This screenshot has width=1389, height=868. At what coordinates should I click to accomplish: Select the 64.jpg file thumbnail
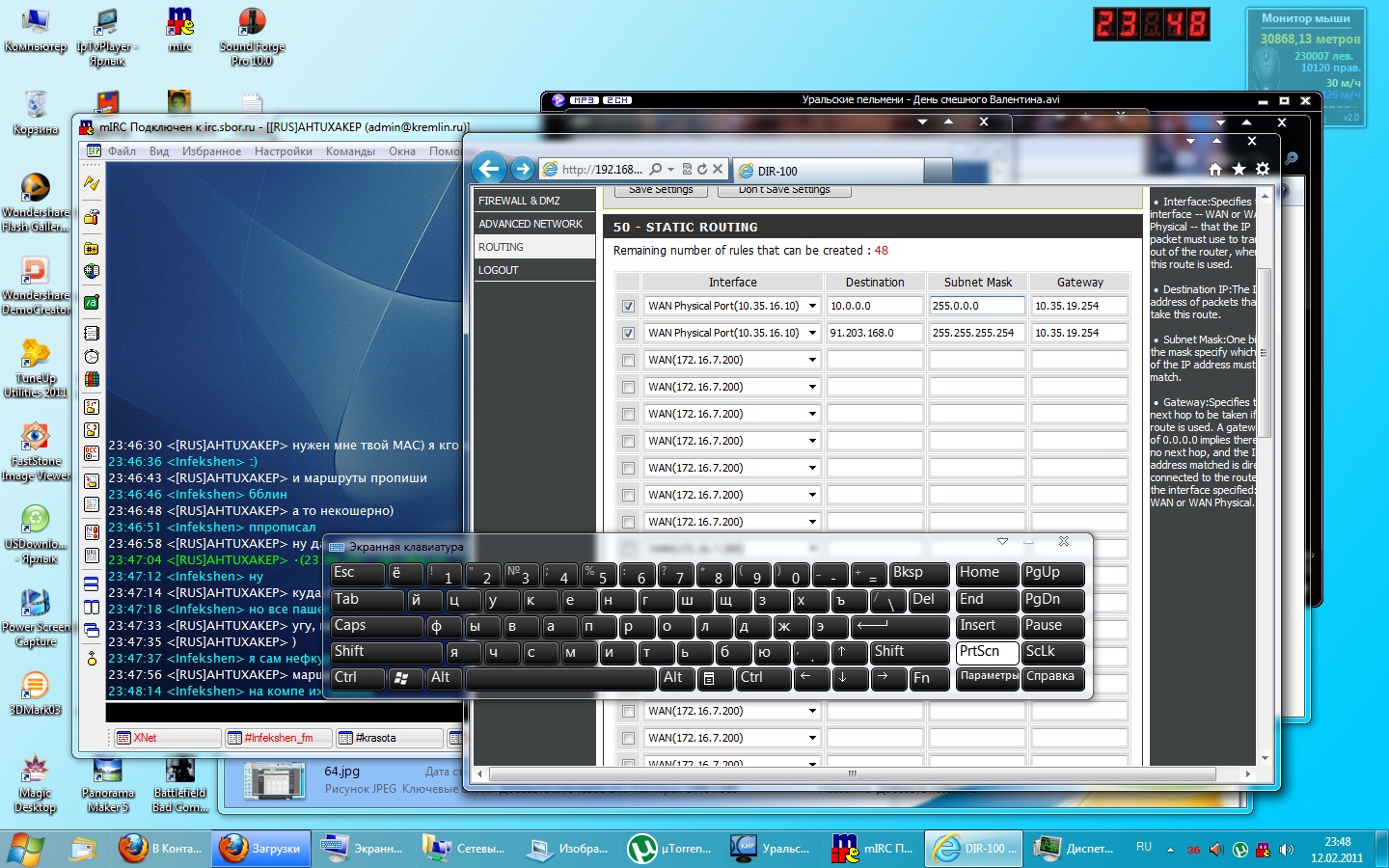coord(274,781)
